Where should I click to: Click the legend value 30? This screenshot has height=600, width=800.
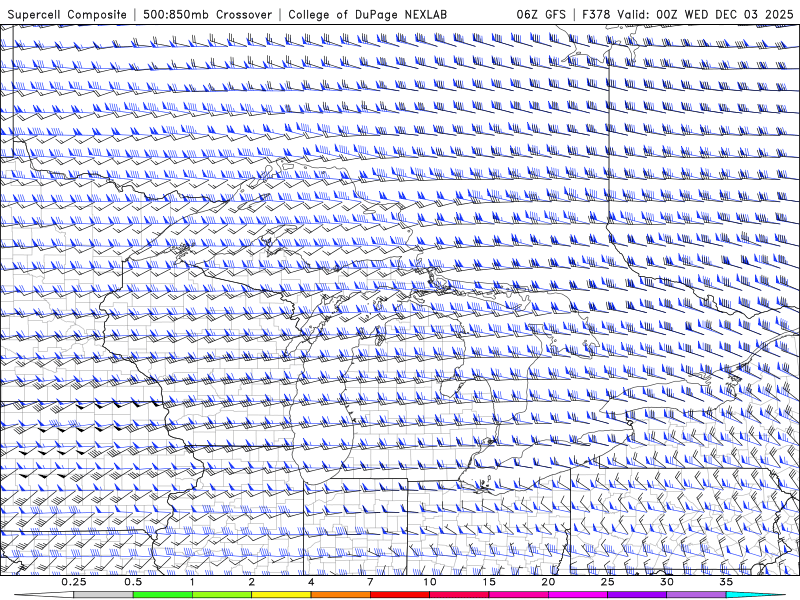(x=667, y=582)
